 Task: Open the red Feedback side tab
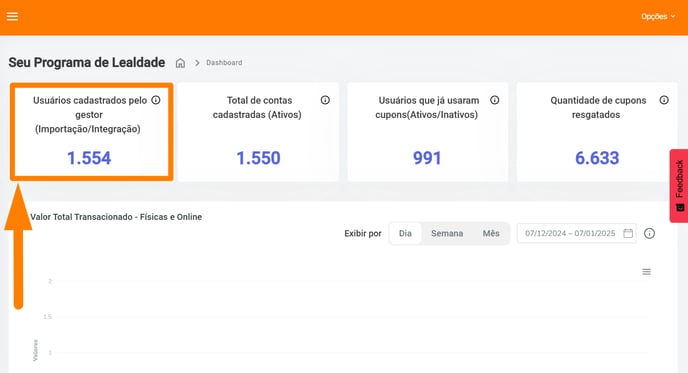click(x=679, y=186)
